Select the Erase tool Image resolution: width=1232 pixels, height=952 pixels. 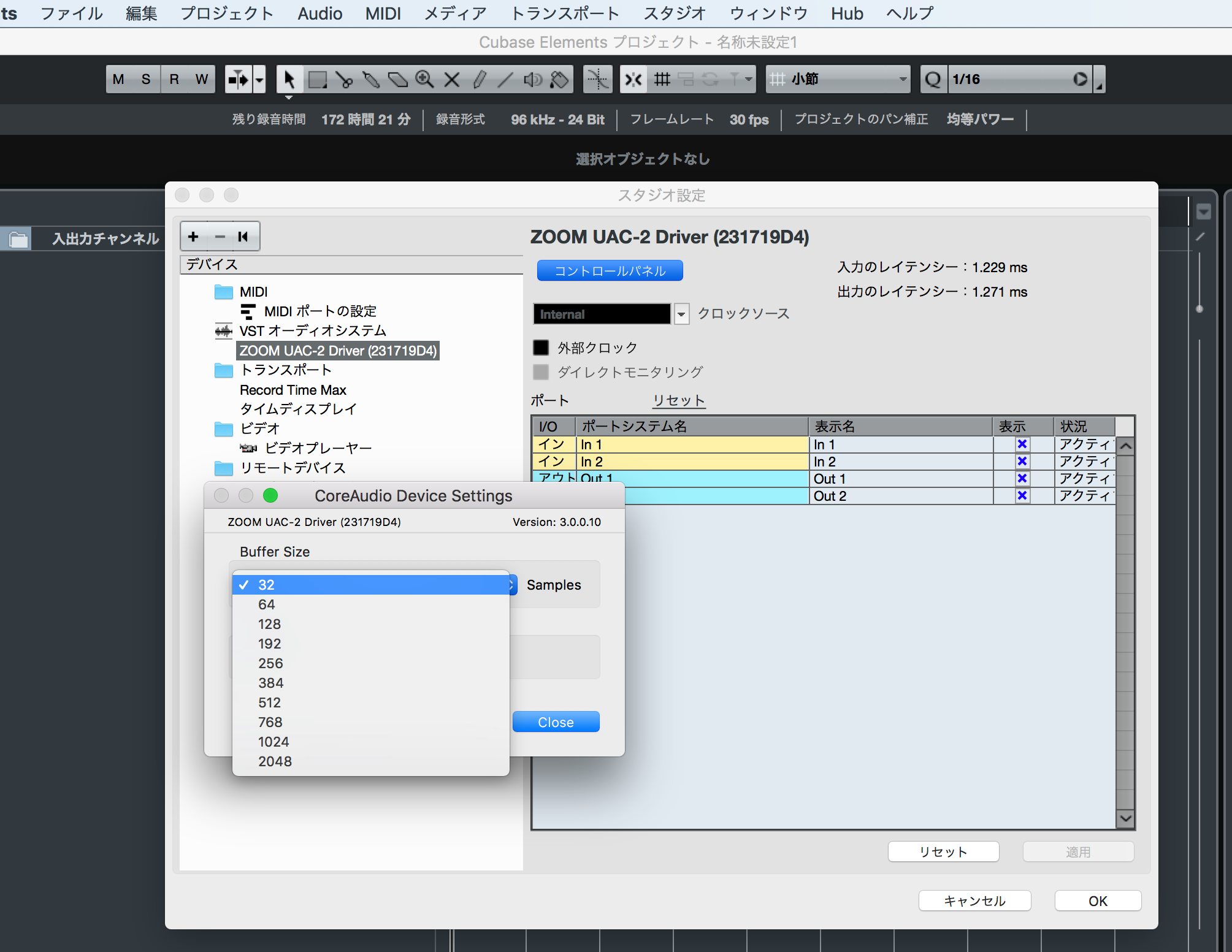[x=398, y=80]
